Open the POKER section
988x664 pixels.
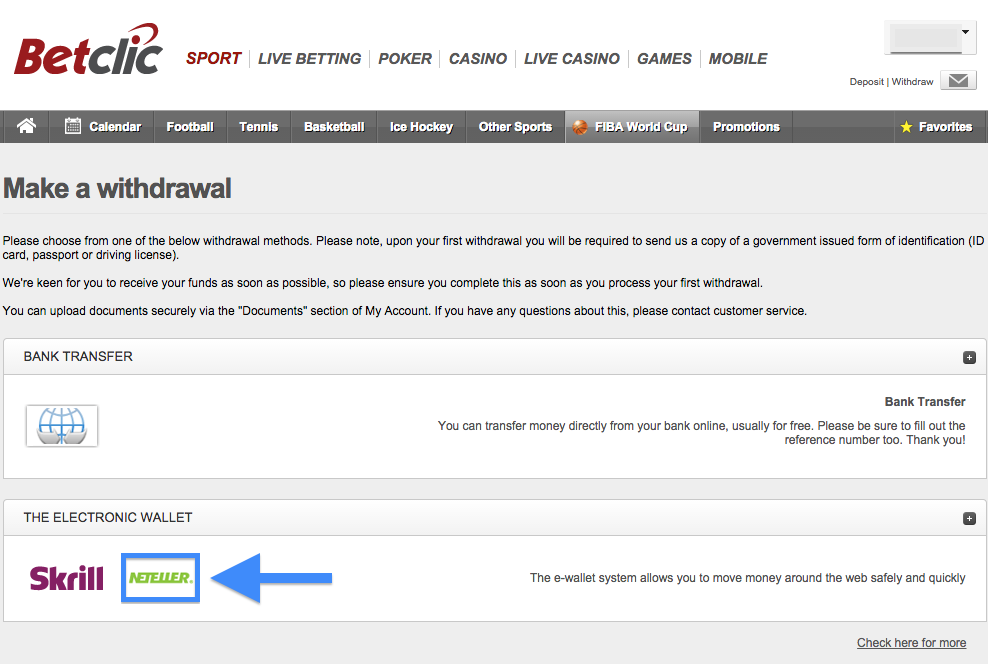405,59
